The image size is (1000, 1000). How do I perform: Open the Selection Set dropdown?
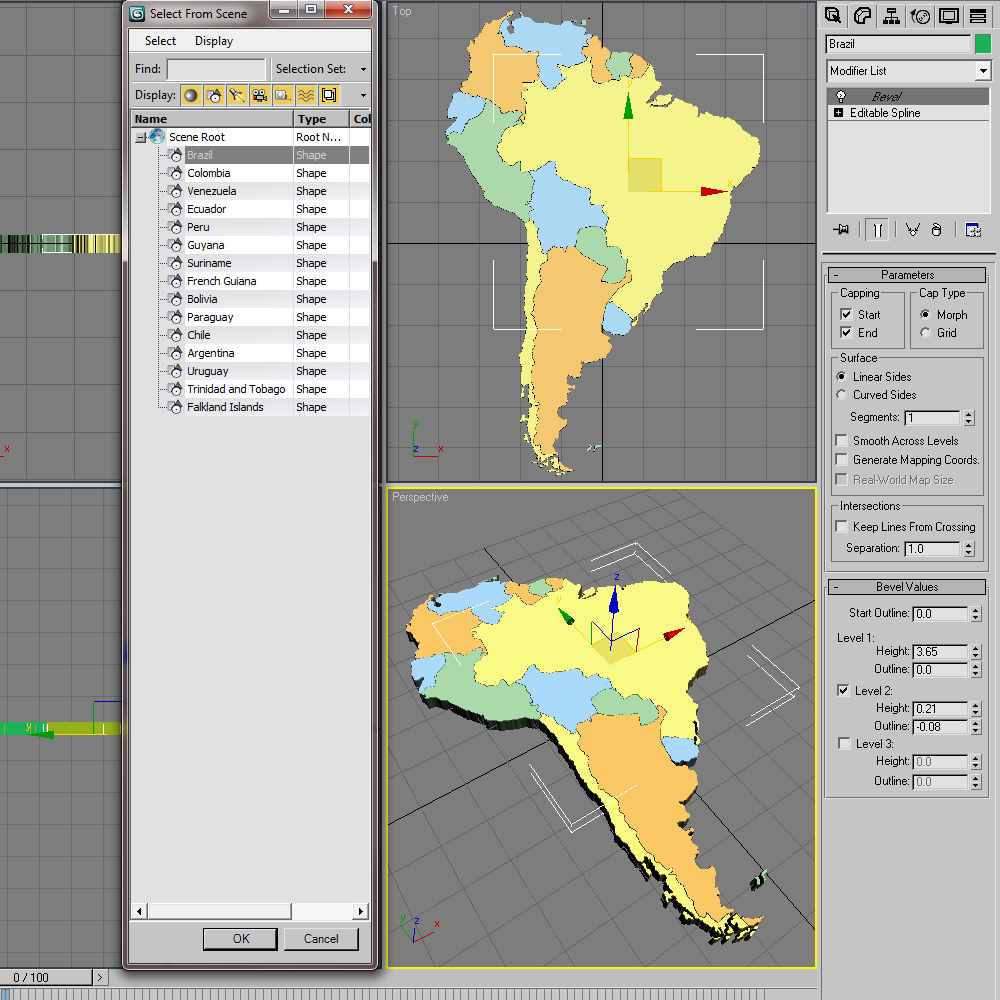(362, 68)
